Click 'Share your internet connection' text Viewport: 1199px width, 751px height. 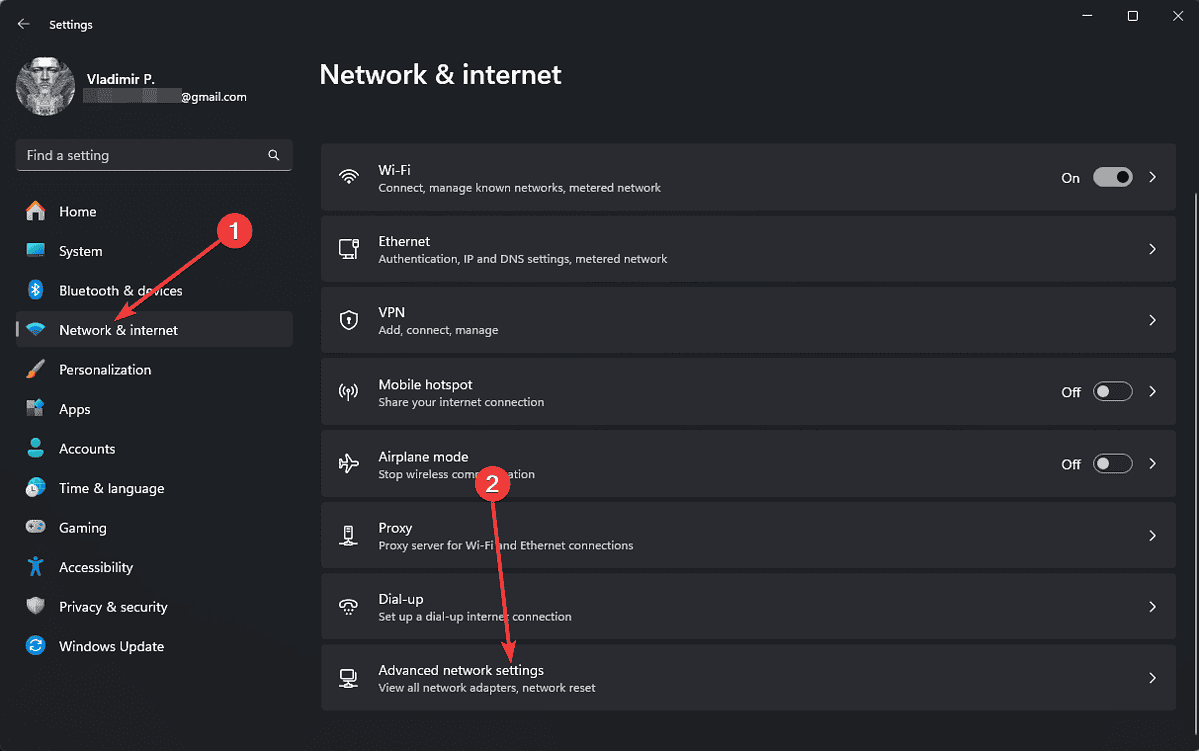461,402
